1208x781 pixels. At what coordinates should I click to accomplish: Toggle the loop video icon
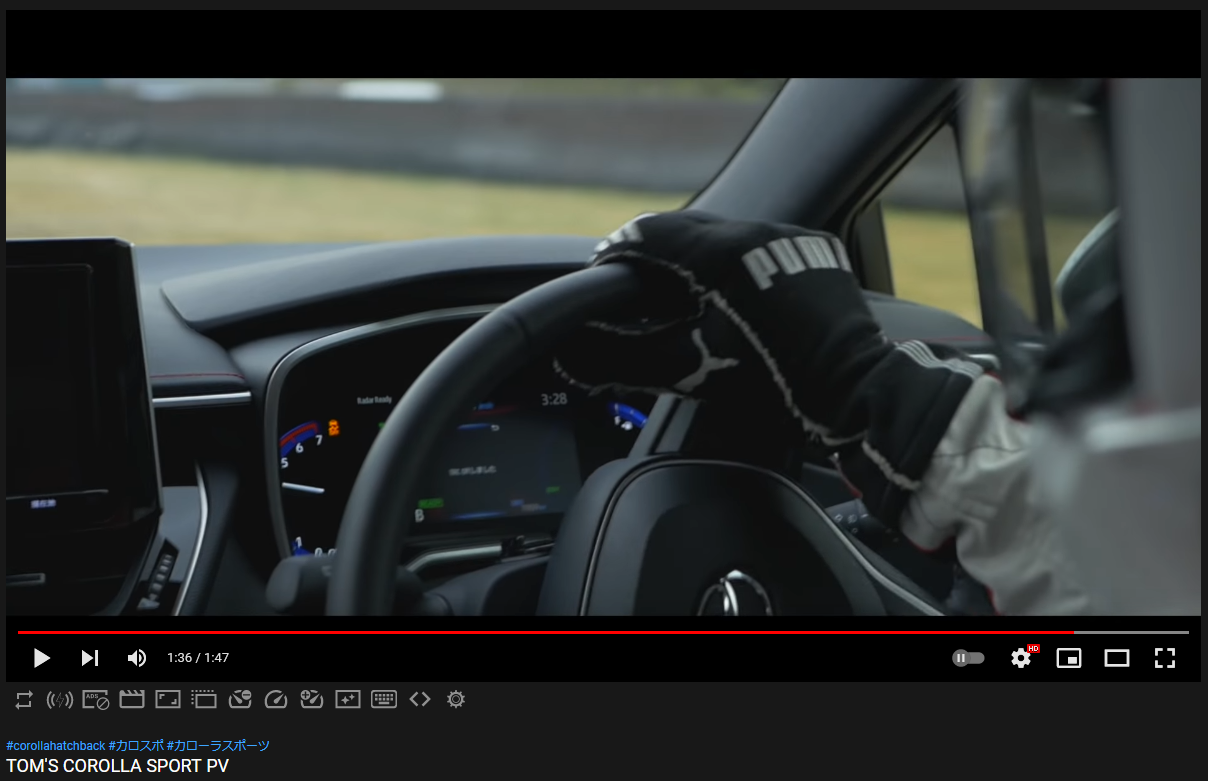tap(24, 700)
